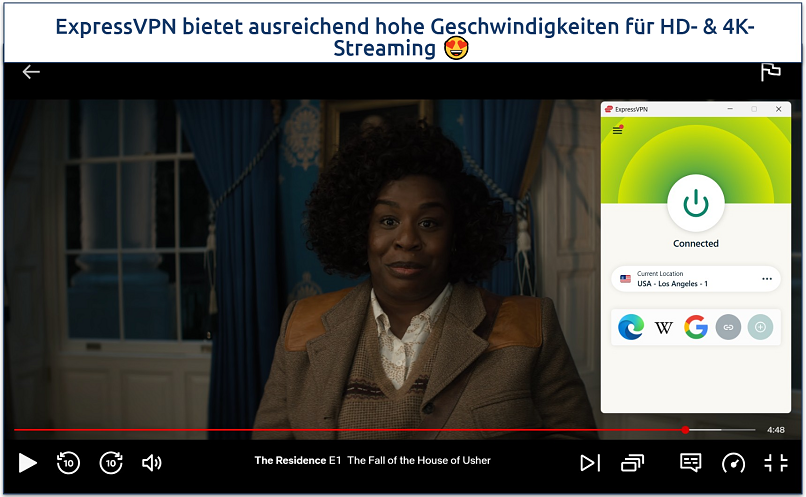The height and width of the screenshot is (497, 806).
Task: Skip to next episode
Action: [590, 462]
